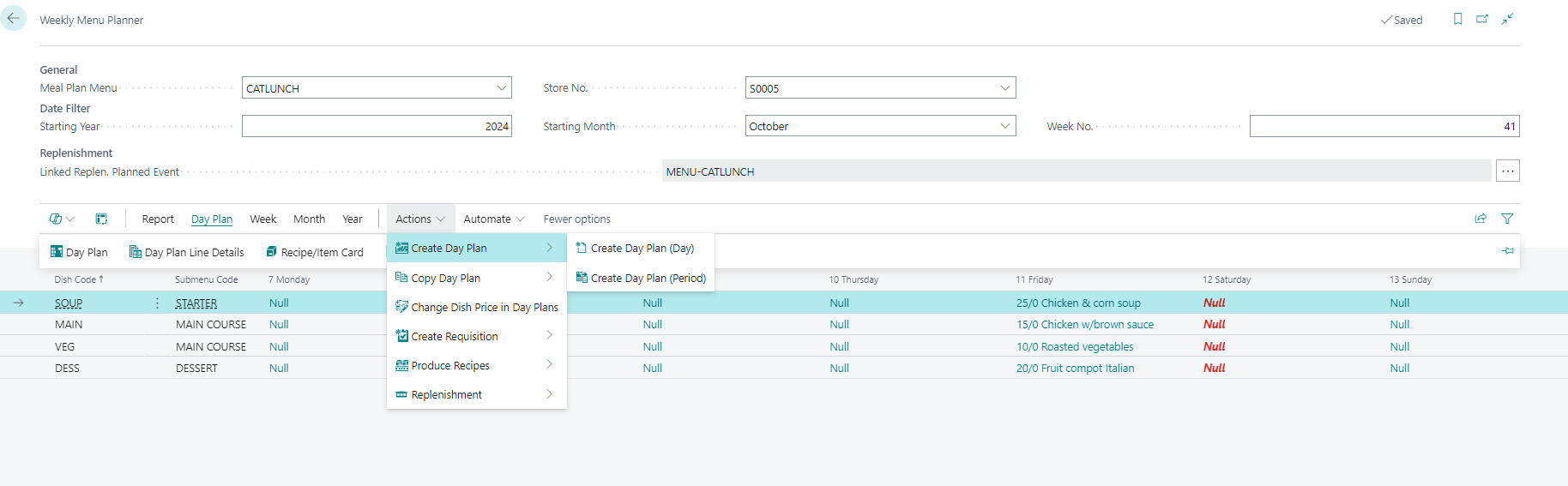
Task: Open the Friday Chicken & corn soup link
Action: [1078, 303]
